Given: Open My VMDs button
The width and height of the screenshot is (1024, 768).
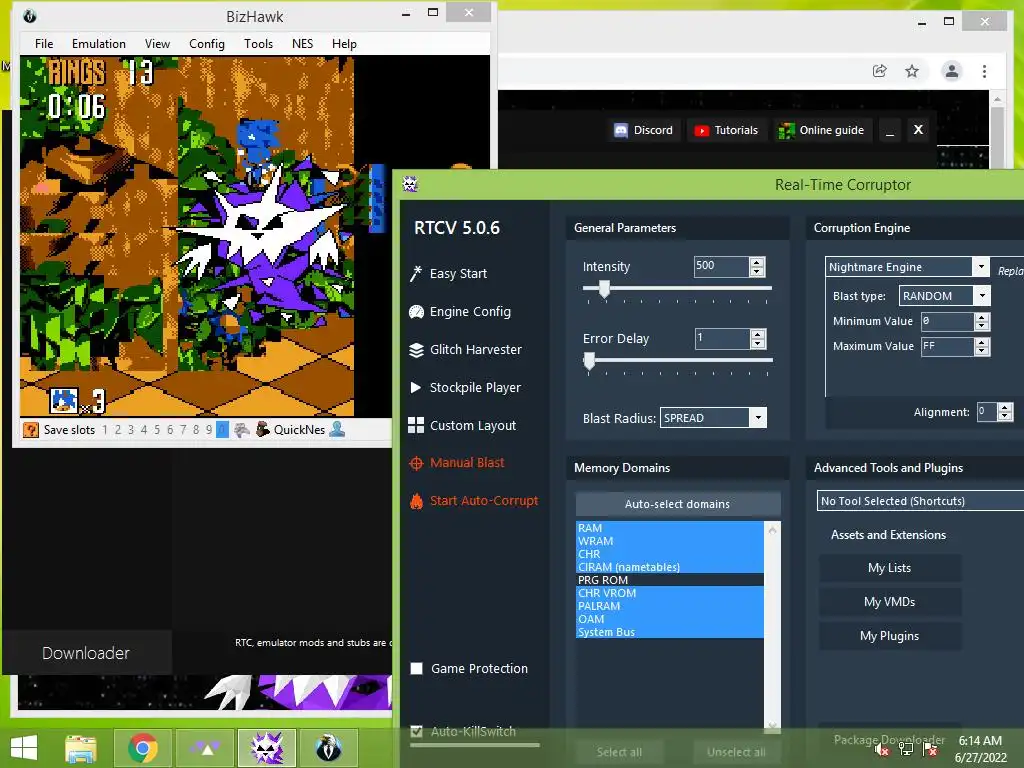Looking at the screenshot, I should (x=889, y=602).
